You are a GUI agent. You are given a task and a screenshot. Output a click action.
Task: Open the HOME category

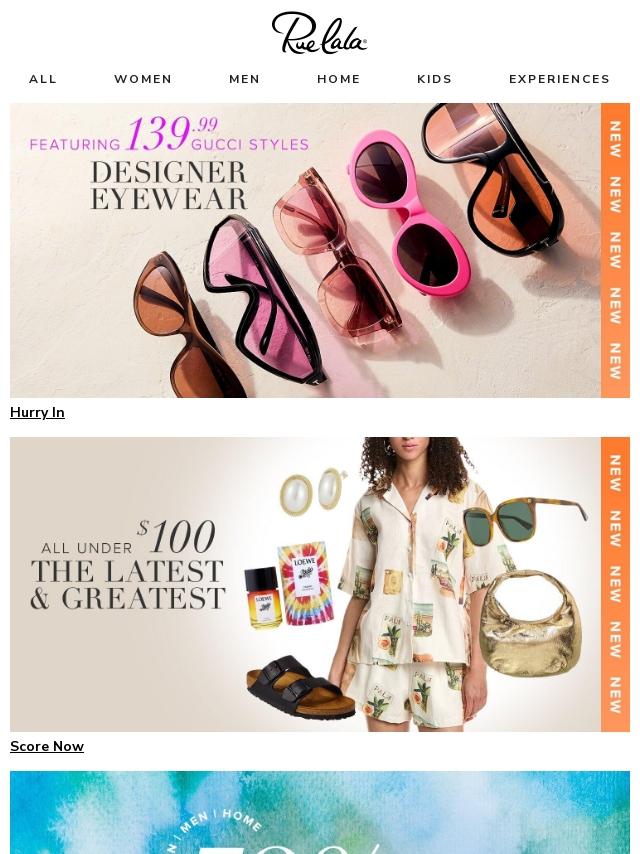tap(339, 79)
